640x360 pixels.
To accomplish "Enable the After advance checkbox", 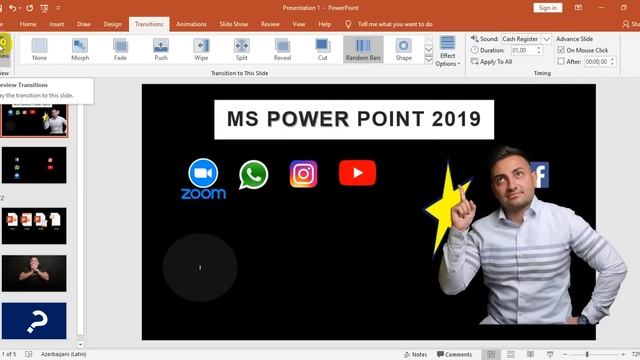I will click(x=561, y=61).
